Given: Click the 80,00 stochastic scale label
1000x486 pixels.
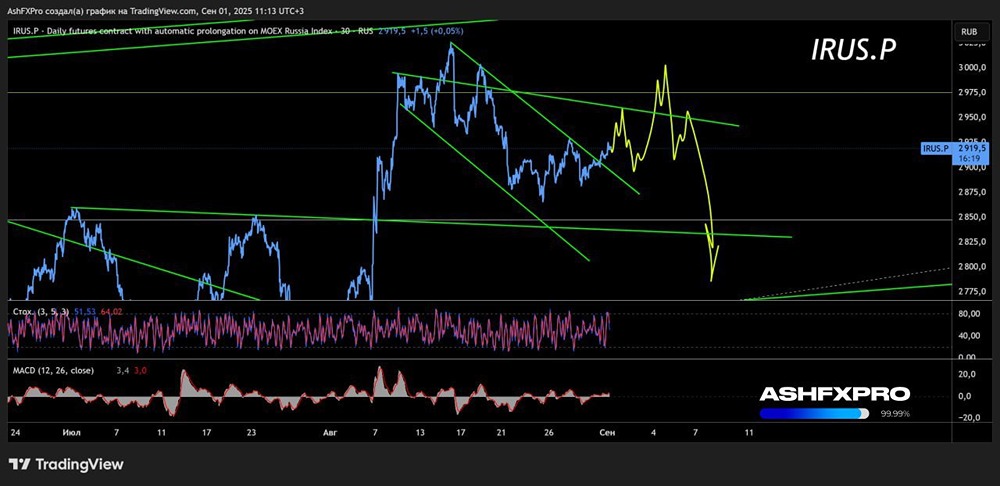Looking at the screenshot, I should pos(969,314).
